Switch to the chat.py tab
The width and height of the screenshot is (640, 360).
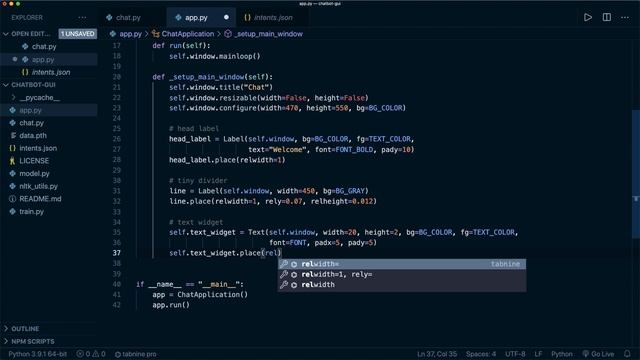coord(127,18)
